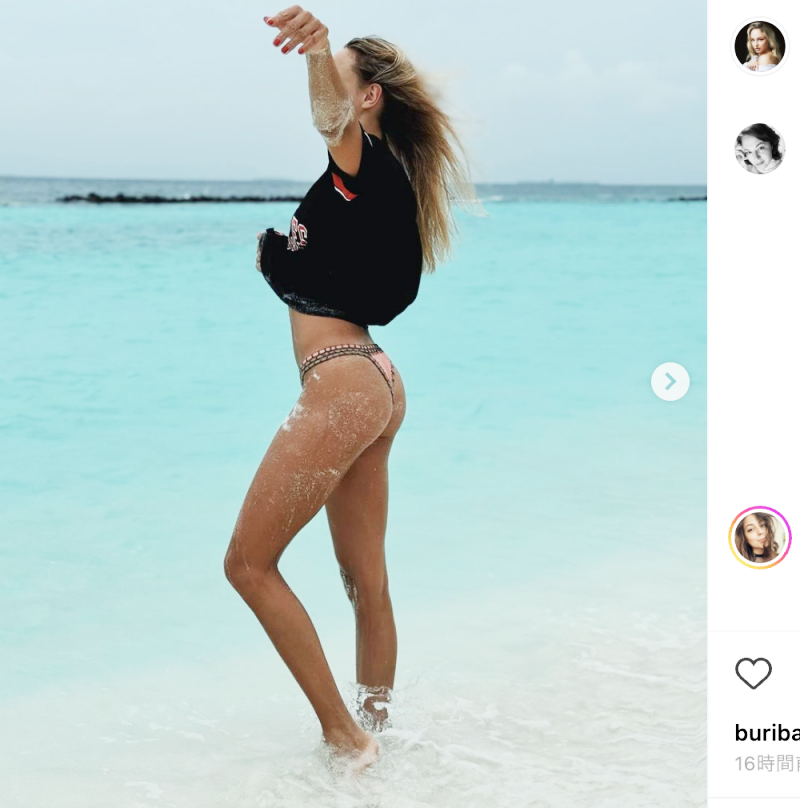Screen dimensions: 800x808
Task: View story of avatar with gradient ring
Action: (760, 537)
